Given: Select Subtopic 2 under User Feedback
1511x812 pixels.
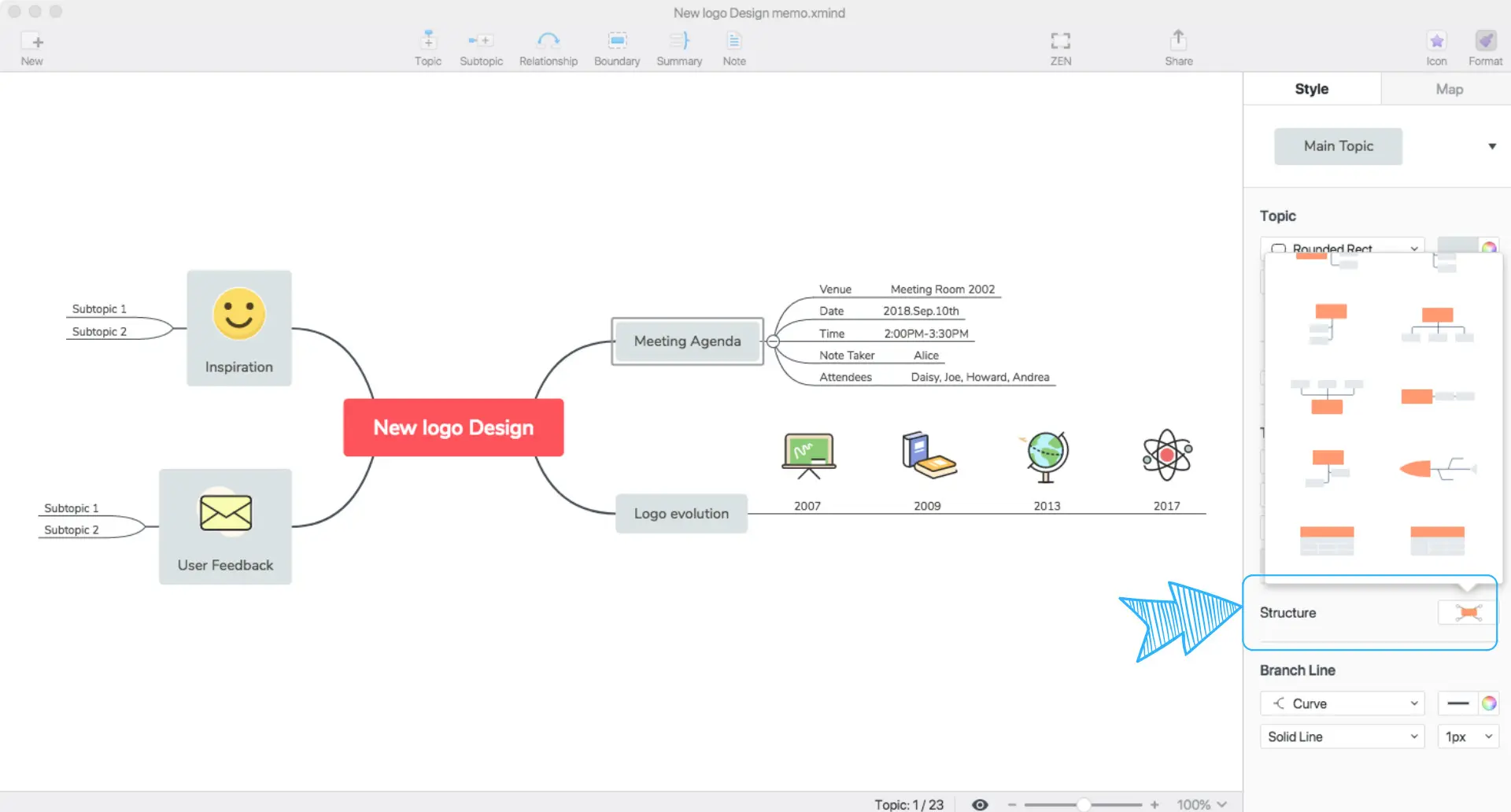Looking at the screenshot, I should coord(72,530).
